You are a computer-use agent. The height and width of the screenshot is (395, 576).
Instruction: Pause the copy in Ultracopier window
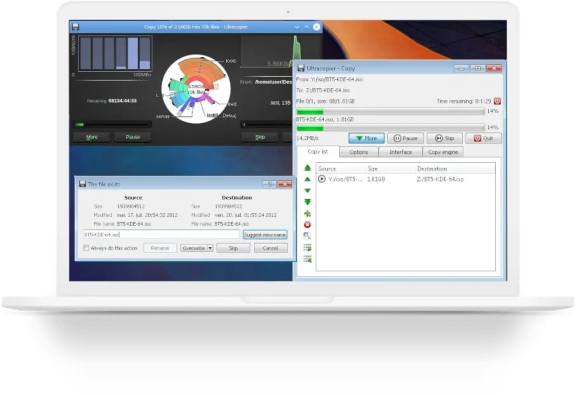click(x=406, y=138)
